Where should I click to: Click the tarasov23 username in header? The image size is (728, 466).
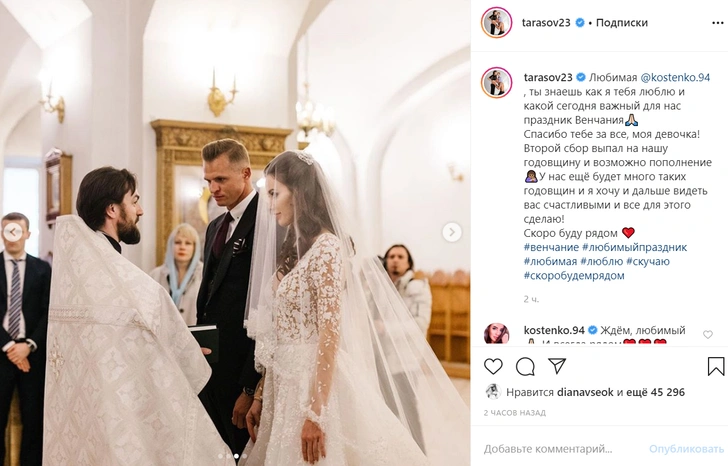(x=546, y=22)
